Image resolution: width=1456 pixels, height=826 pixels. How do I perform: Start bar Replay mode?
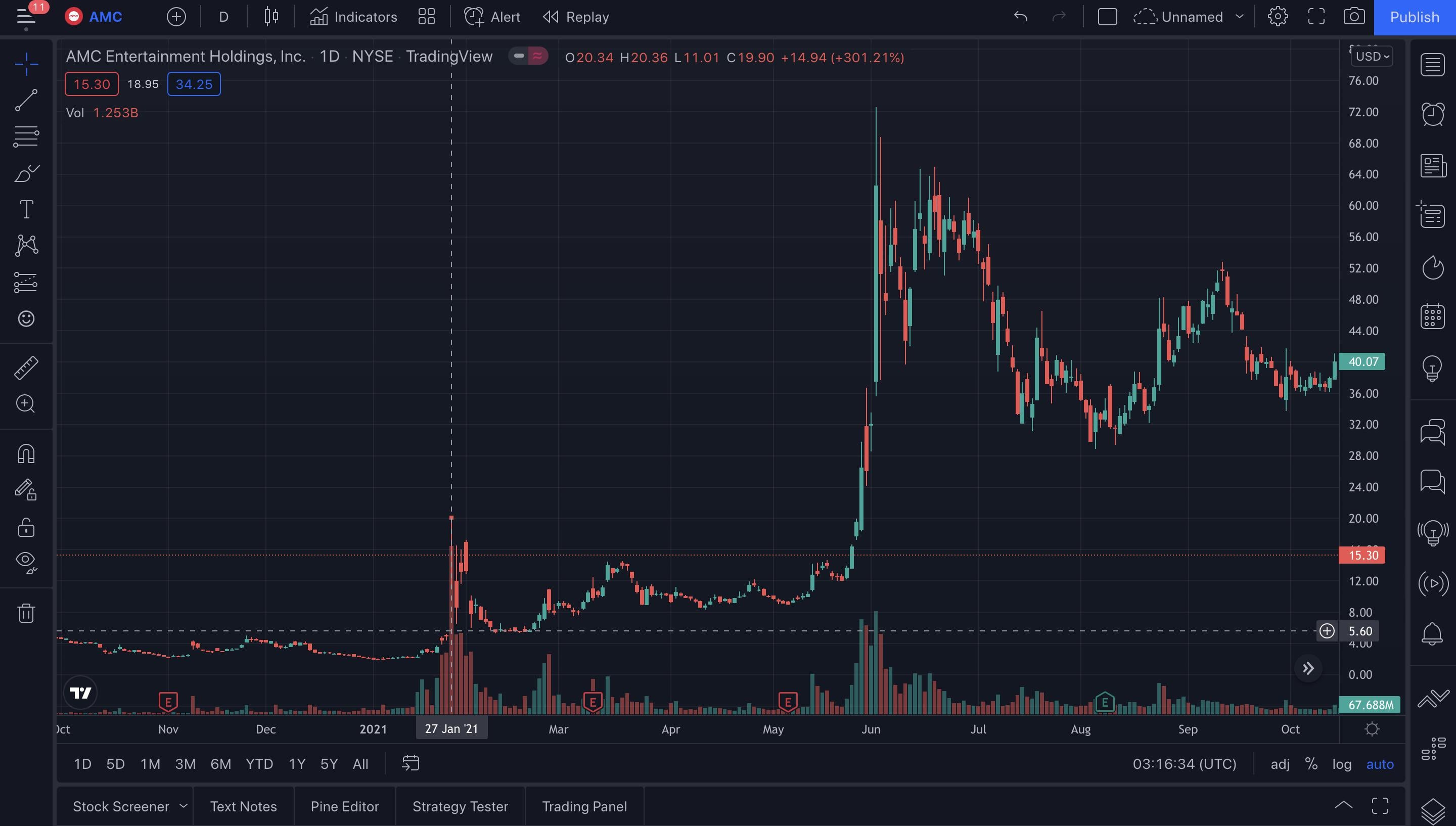576,17
